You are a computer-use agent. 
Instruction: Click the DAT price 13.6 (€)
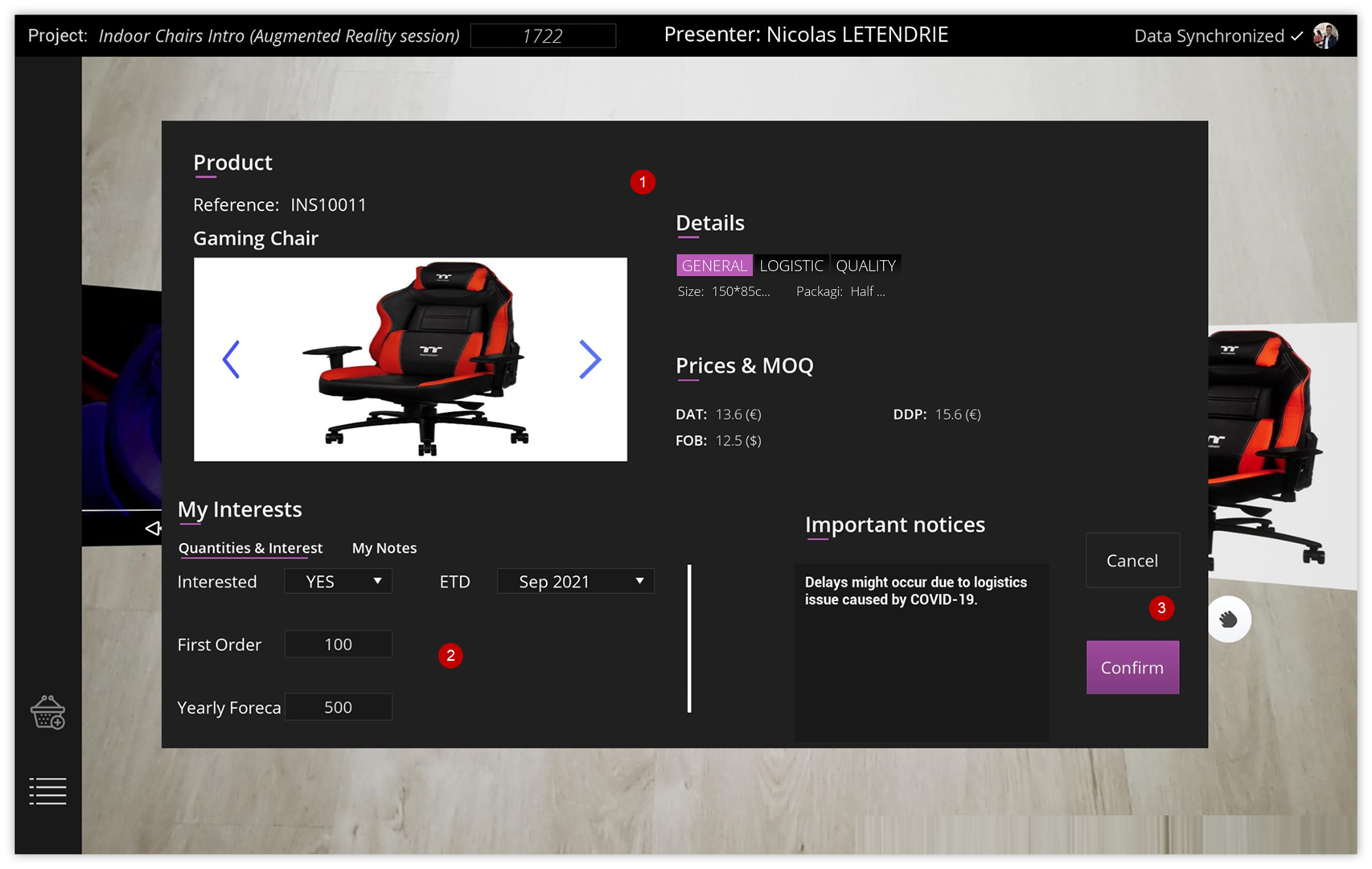738,414
